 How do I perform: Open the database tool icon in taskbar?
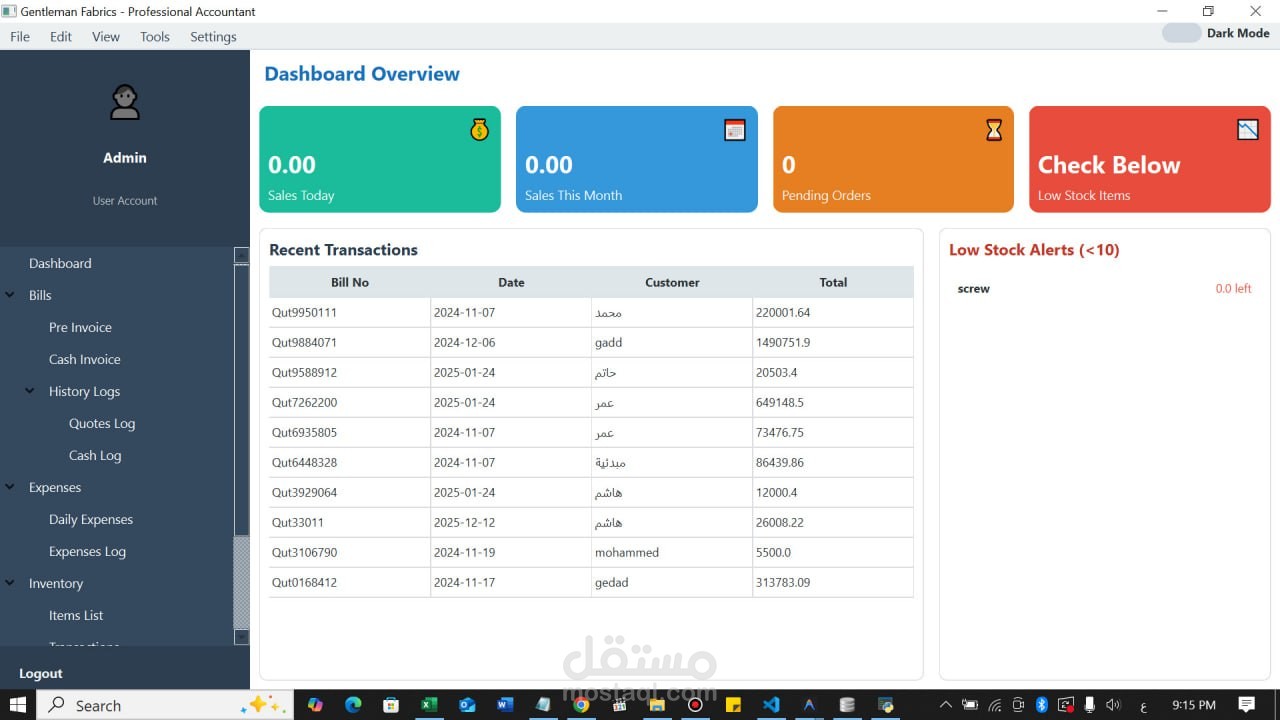click(847, 705)
